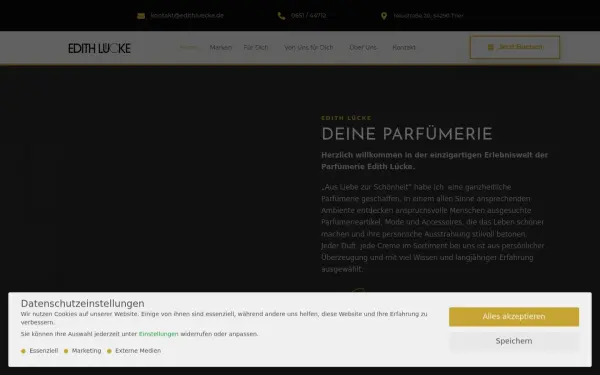The height and width of the screenshot is (375, 600).
Task: Call the number 0651 / 49712
Action: tap(308, 16)
